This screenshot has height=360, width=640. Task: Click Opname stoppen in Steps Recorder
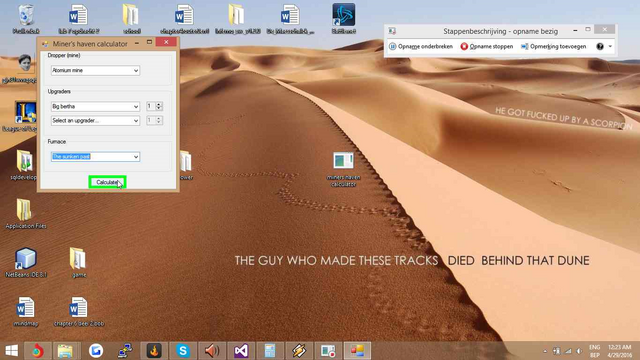pyautogui.click(x=487, y=47)
